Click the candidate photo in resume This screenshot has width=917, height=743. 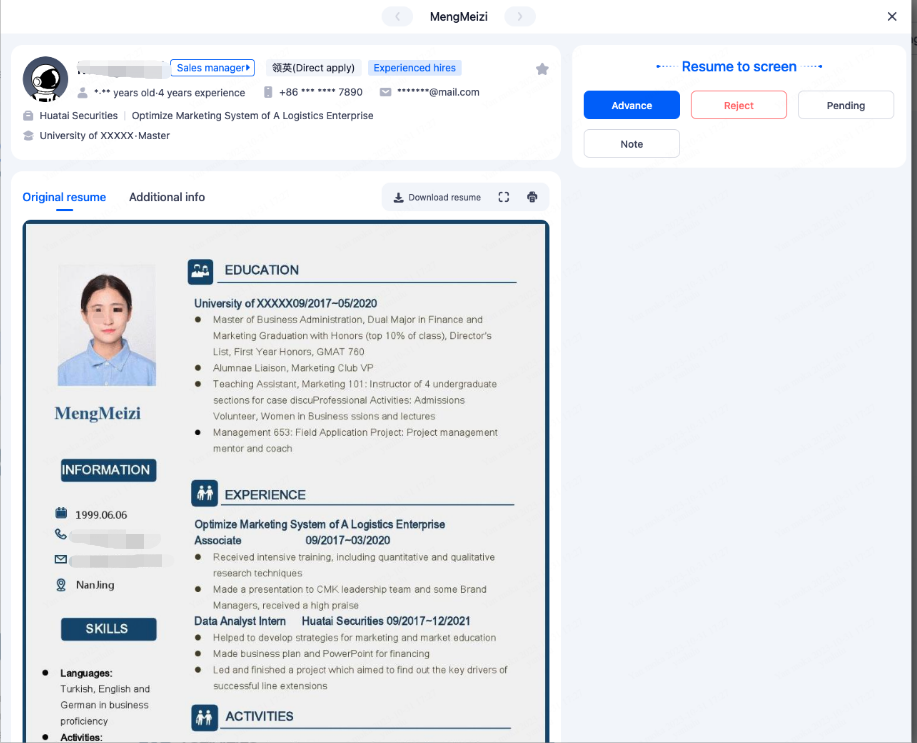pos(107,325)
